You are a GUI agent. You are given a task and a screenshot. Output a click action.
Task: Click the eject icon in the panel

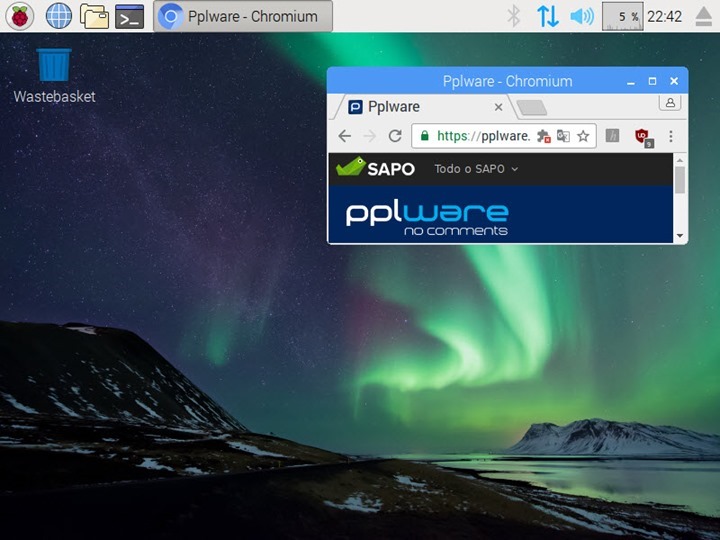(704, 16)
